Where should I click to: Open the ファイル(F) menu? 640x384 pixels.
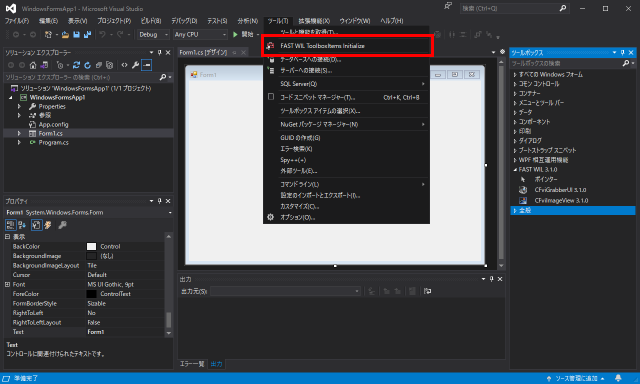coord(17,21)
